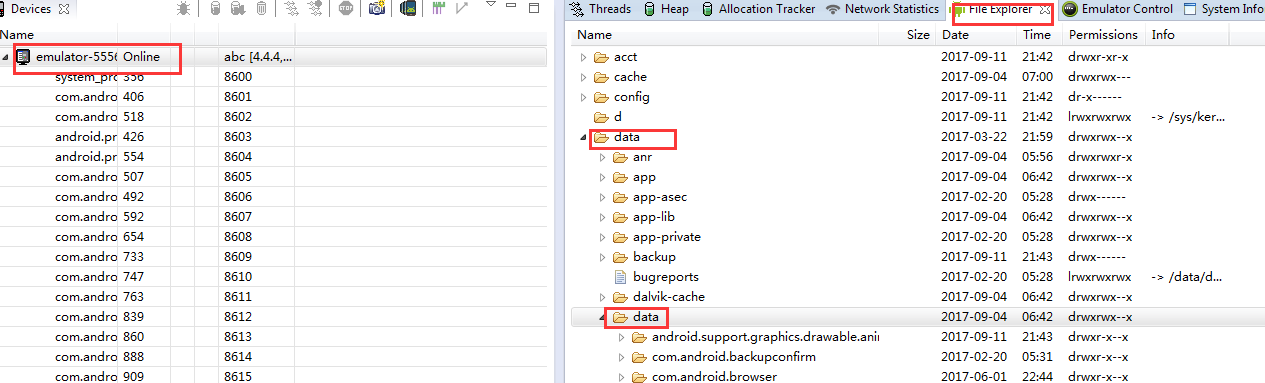This screenshot has height=383, width=1265.
Task: Click the Cause GC trash can icon
Action: (261, 8)
